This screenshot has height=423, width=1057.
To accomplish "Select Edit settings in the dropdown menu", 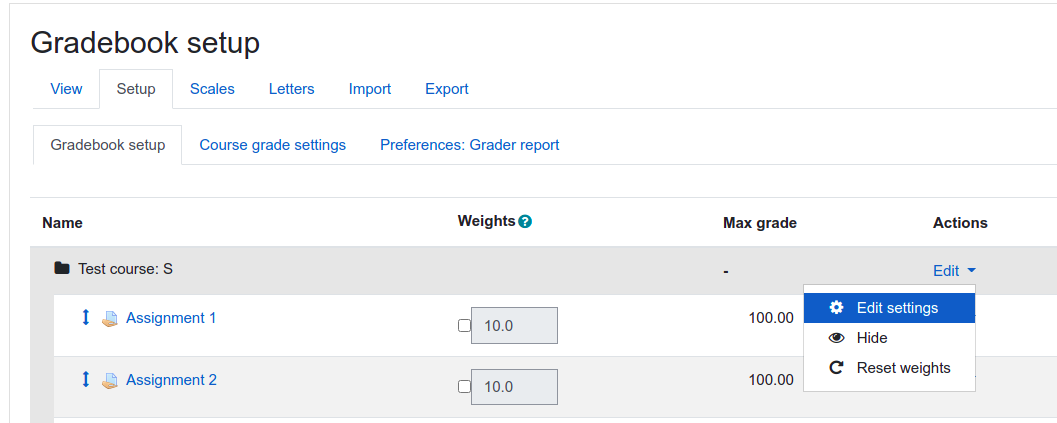I will (x=889, y=308).
